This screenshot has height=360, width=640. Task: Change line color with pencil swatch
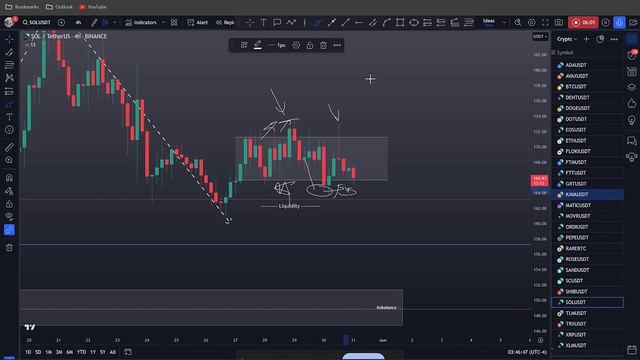(258, 45)
